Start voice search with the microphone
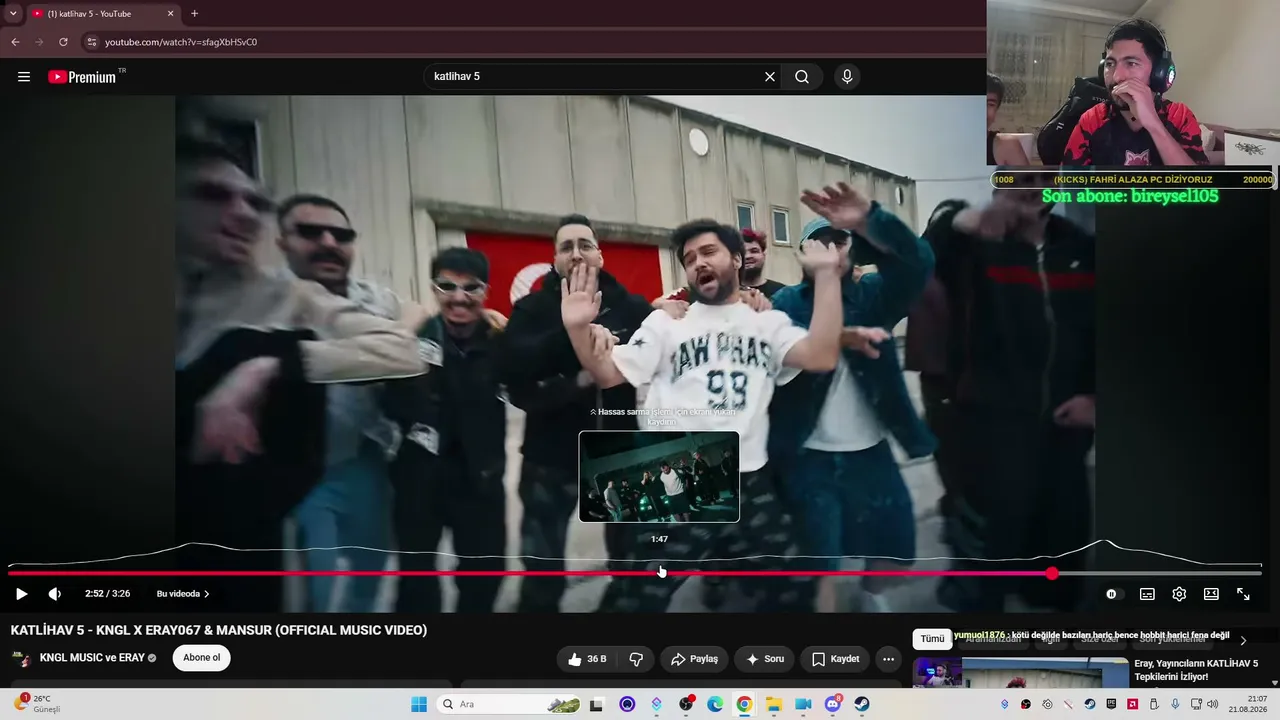 847,77
